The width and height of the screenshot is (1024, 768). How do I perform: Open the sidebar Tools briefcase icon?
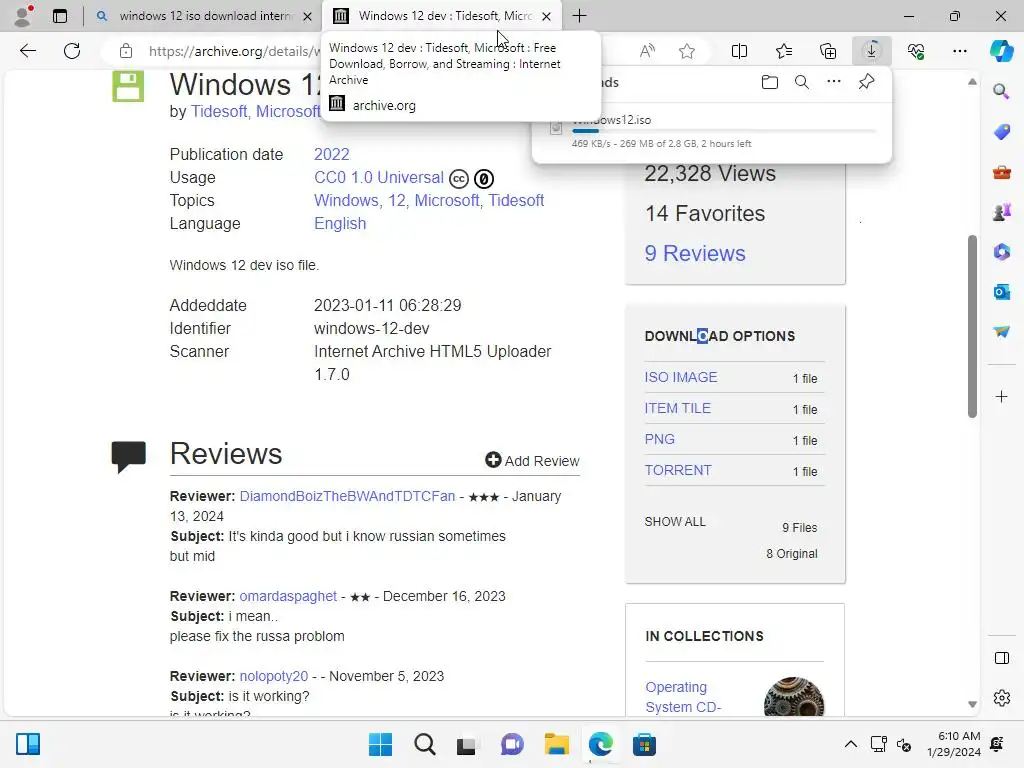tap(1001, 172)
